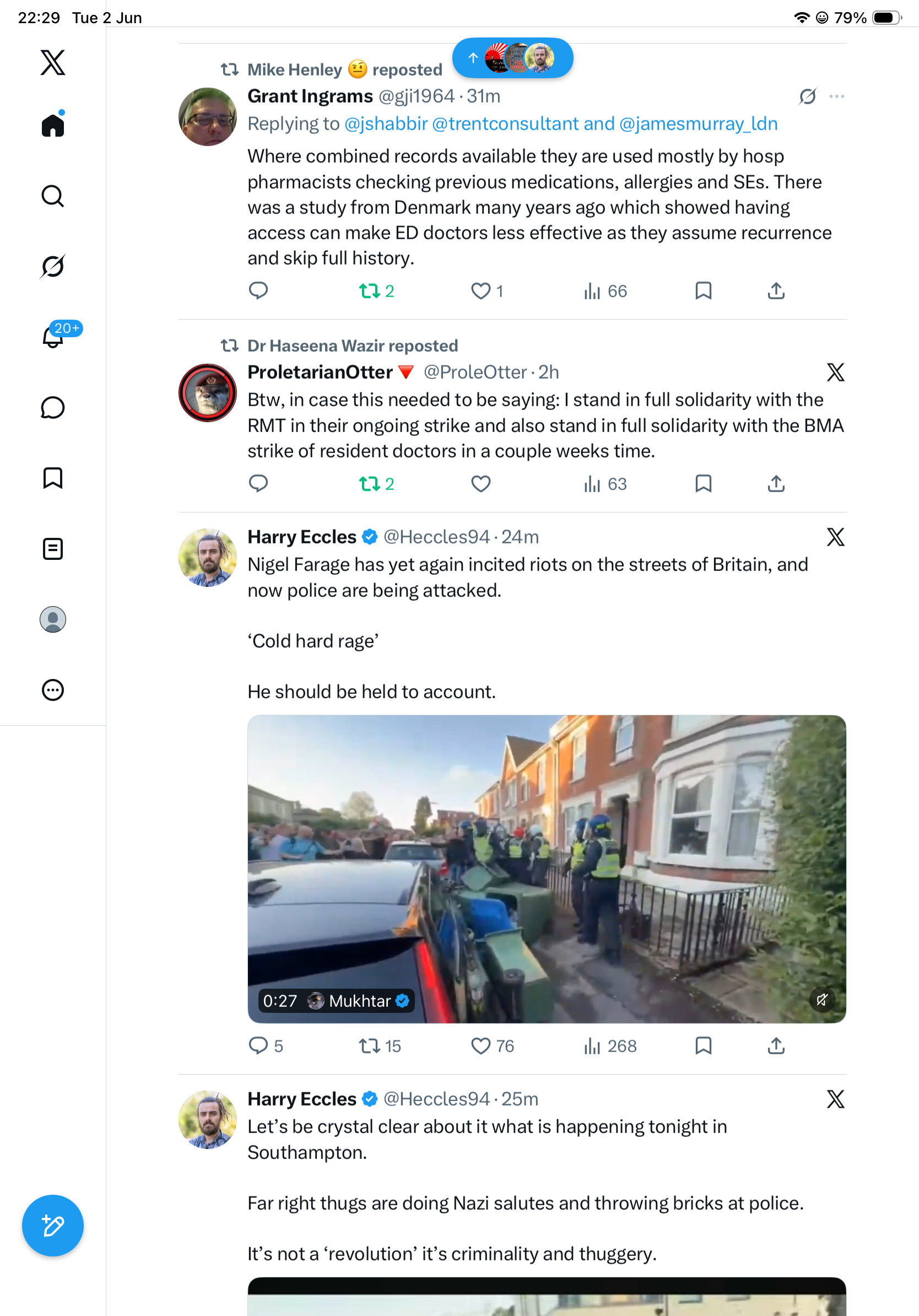Image resolution: width=919 pixels, height=1316 pixels.
Task: Jump to new posts via blue pill
Action: point(513,58)
